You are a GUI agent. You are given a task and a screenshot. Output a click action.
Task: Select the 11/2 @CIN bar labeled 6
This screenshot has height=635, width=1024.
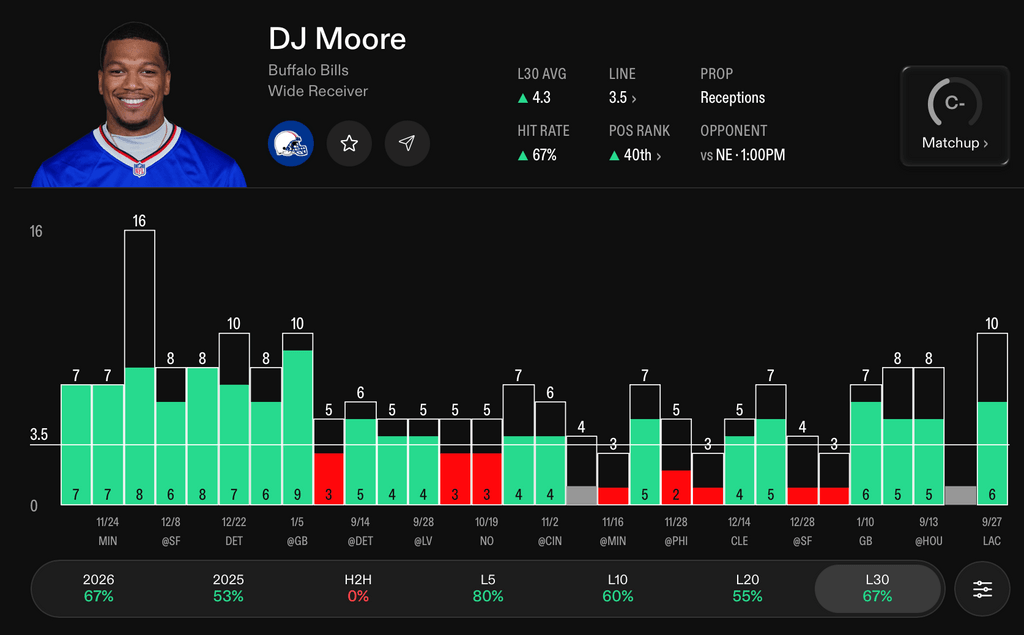tap(550, 453)
